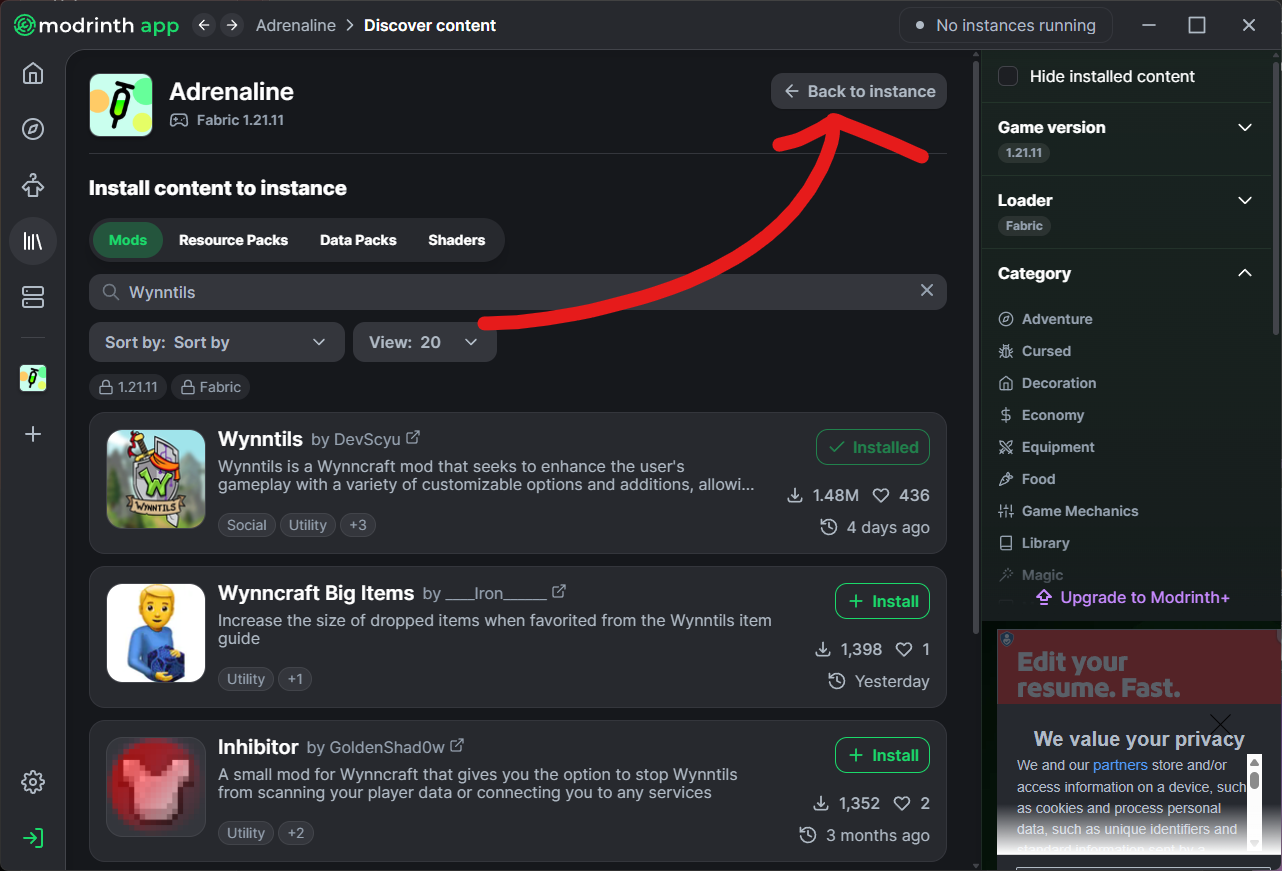Open the Wynncraft Big Items thumbnail
Image resolution: width=1282 pixels, height=871 pixels.
[156, 633]
